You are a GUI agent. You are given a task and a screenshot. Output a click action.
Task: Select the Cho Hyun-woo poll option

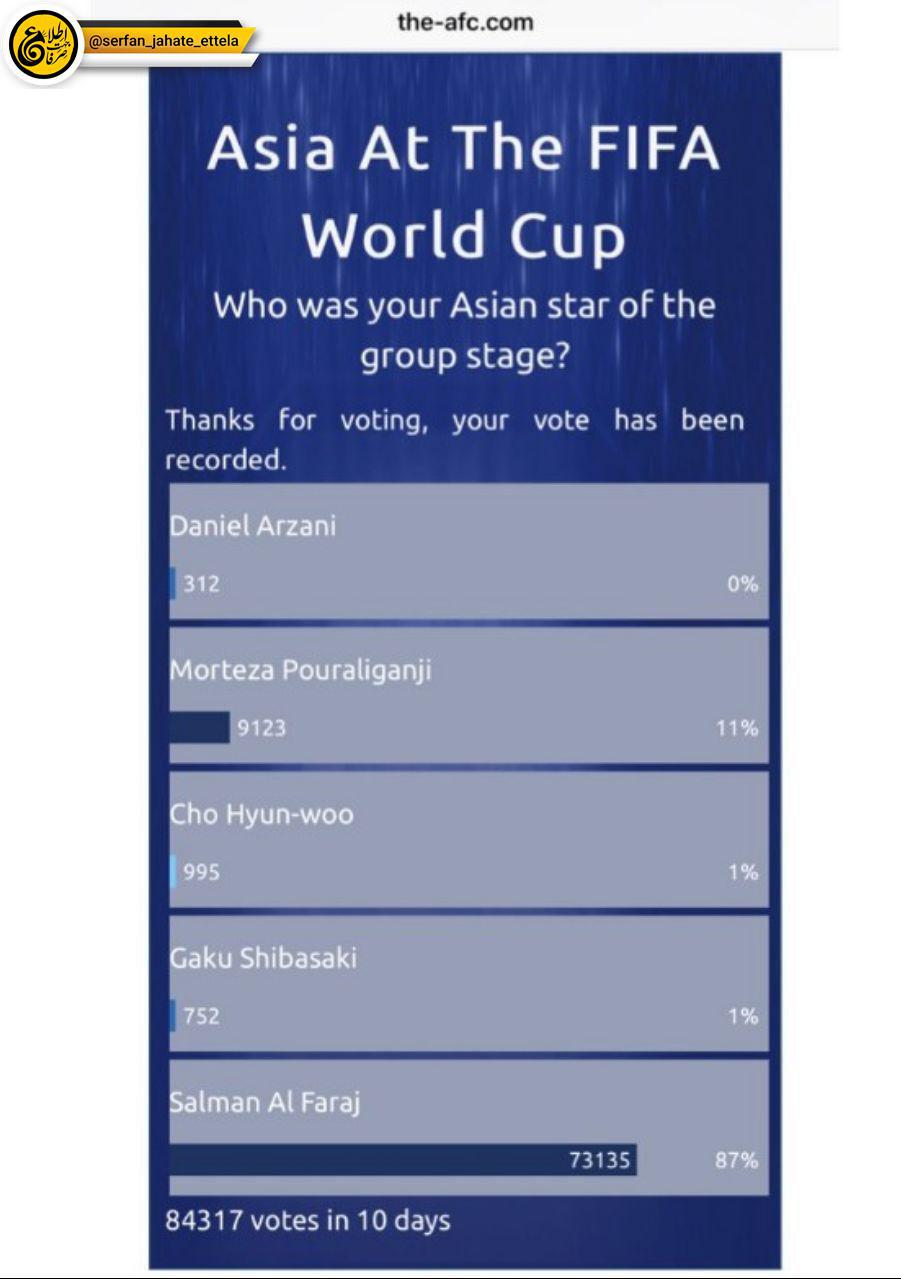coord(469,839)
